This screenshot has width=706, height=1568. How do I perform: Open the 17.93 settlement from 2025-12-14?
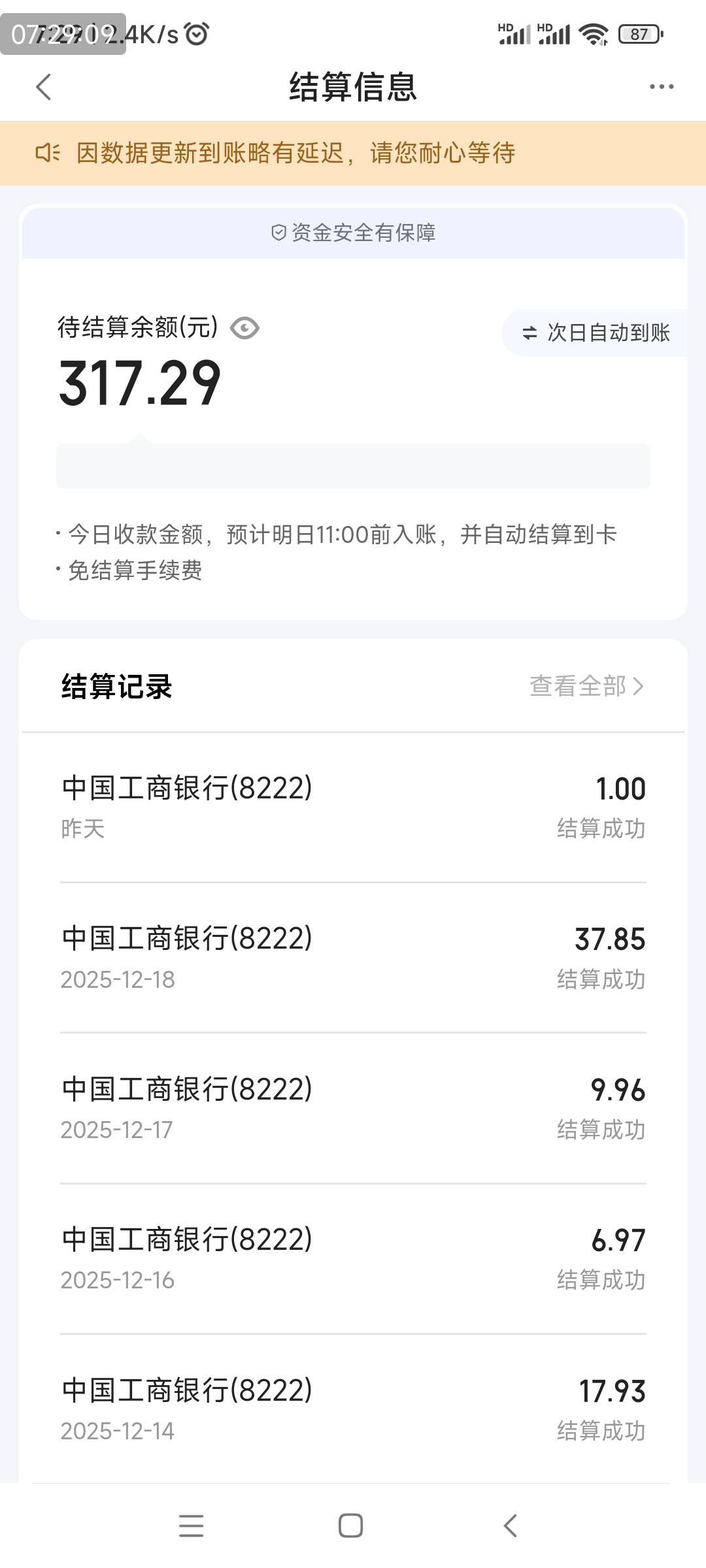[x=353, y=1409]
